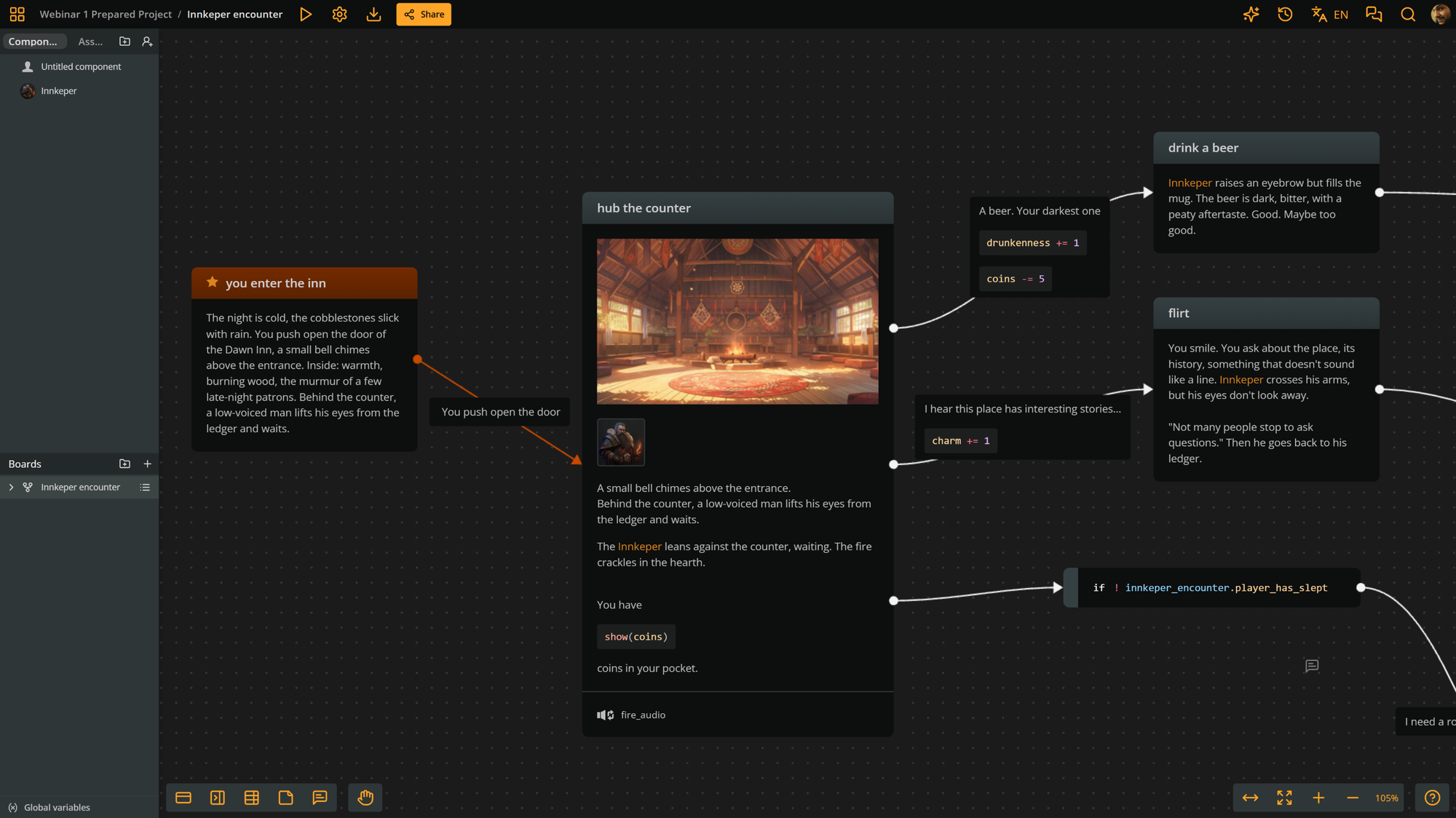Select Untitled component in the list
This screenshot has height=818, width=1456.
(x=79, y=66)
